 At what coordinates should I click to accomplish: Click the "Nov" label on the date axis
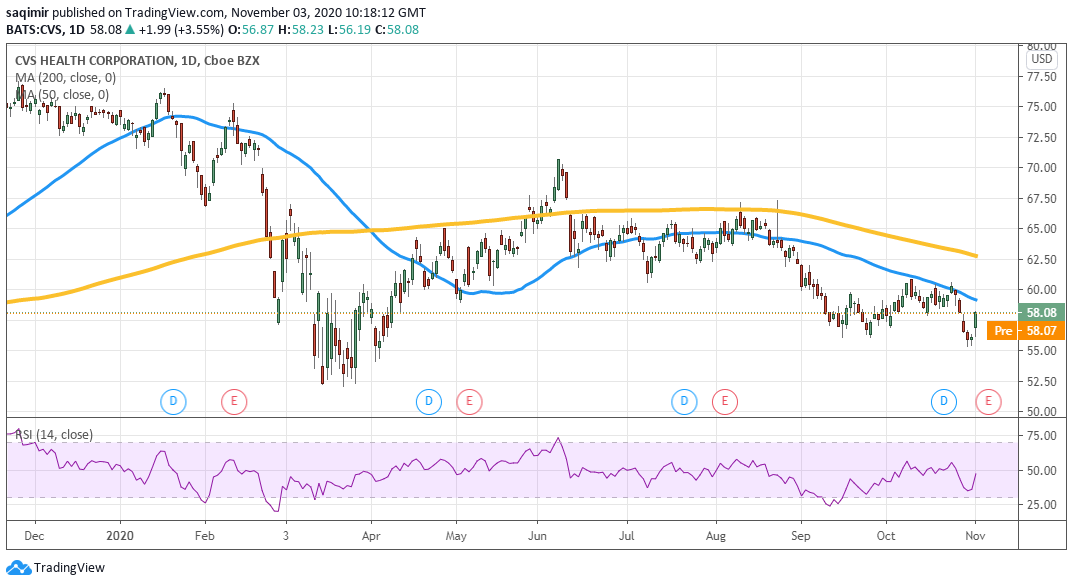pos(977,537)
